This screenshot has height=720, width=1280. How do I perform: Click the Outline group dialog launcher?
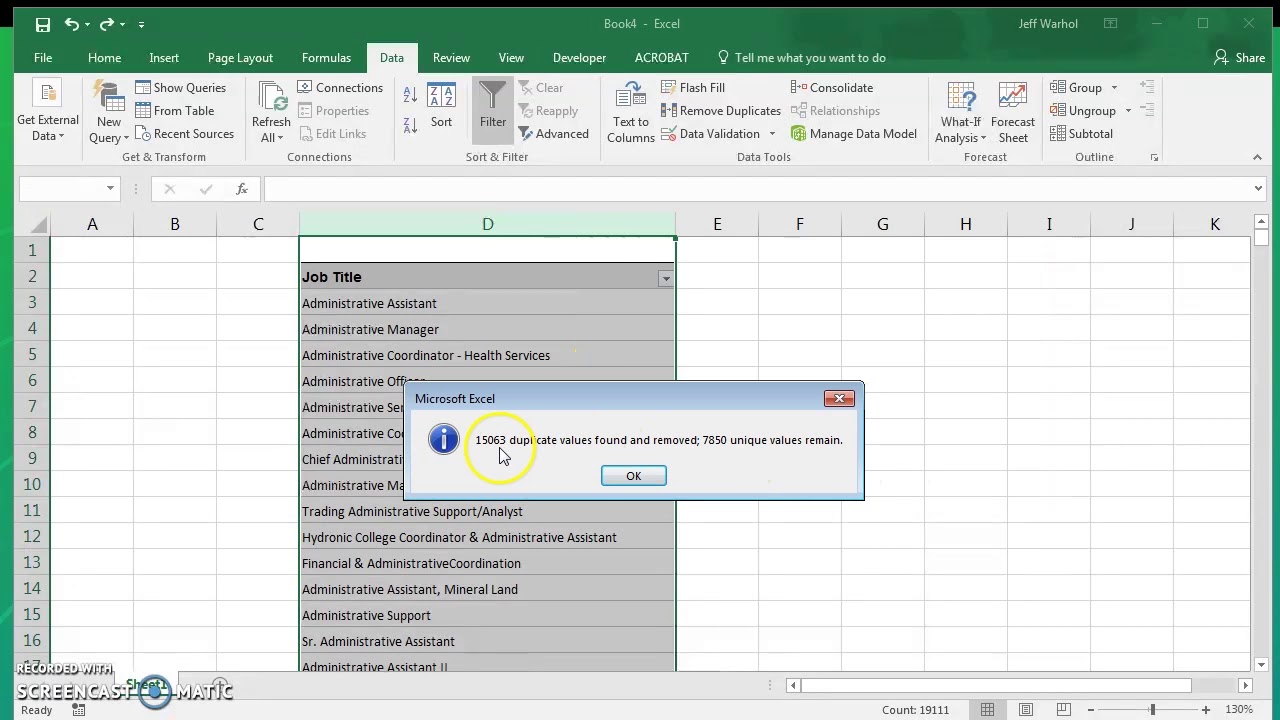click(1154, 158)
